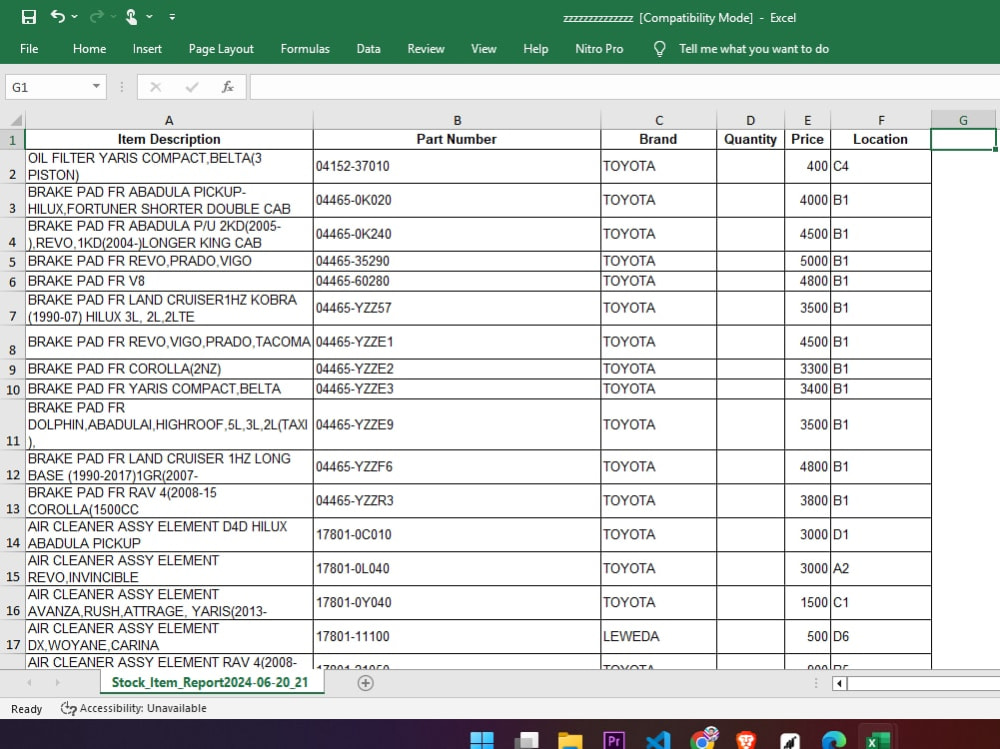Click the horizontal scrollbar left arrow

[839, 683]
